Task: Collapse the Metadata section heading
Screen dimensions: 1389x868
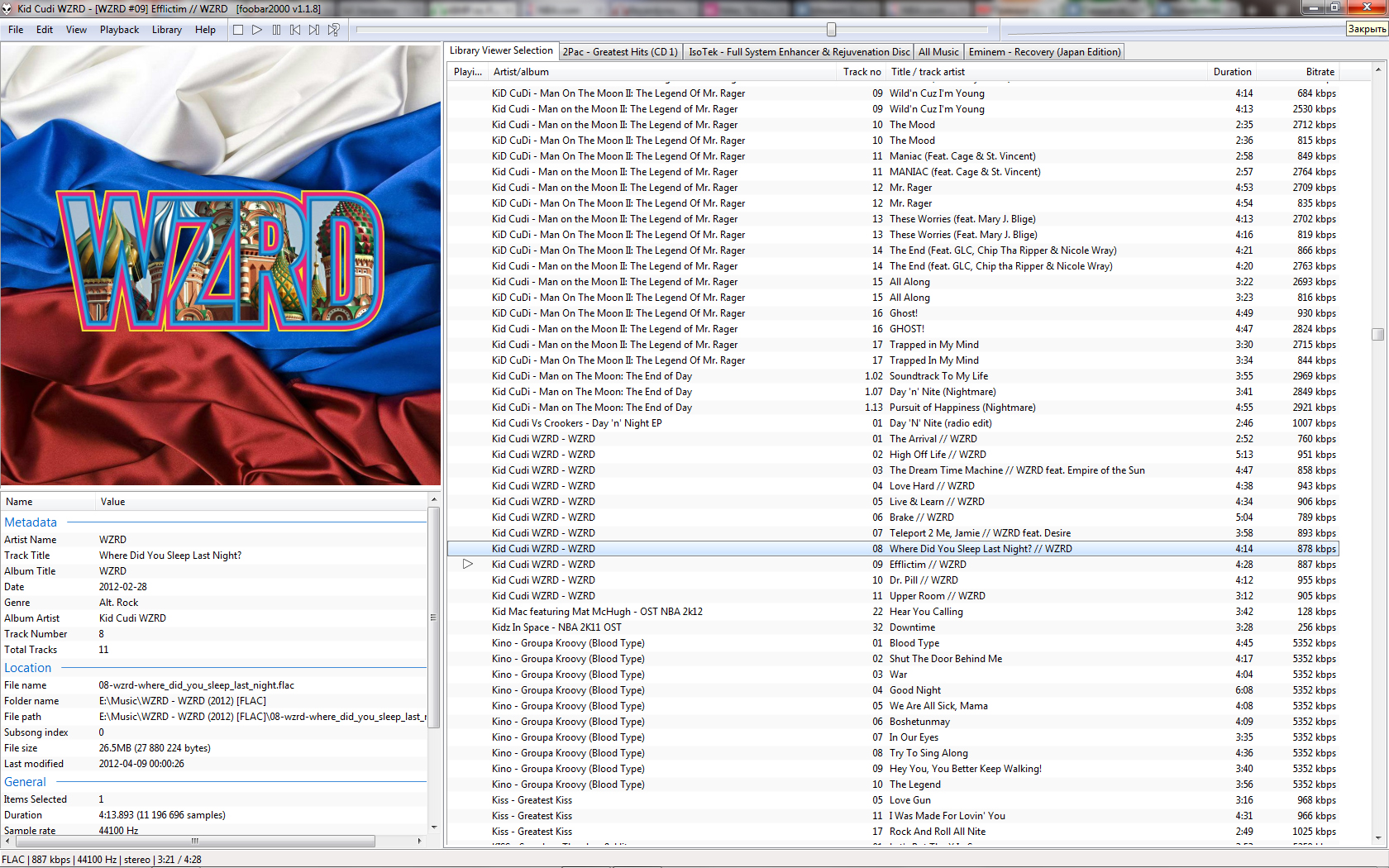Action: coord(31,522)
